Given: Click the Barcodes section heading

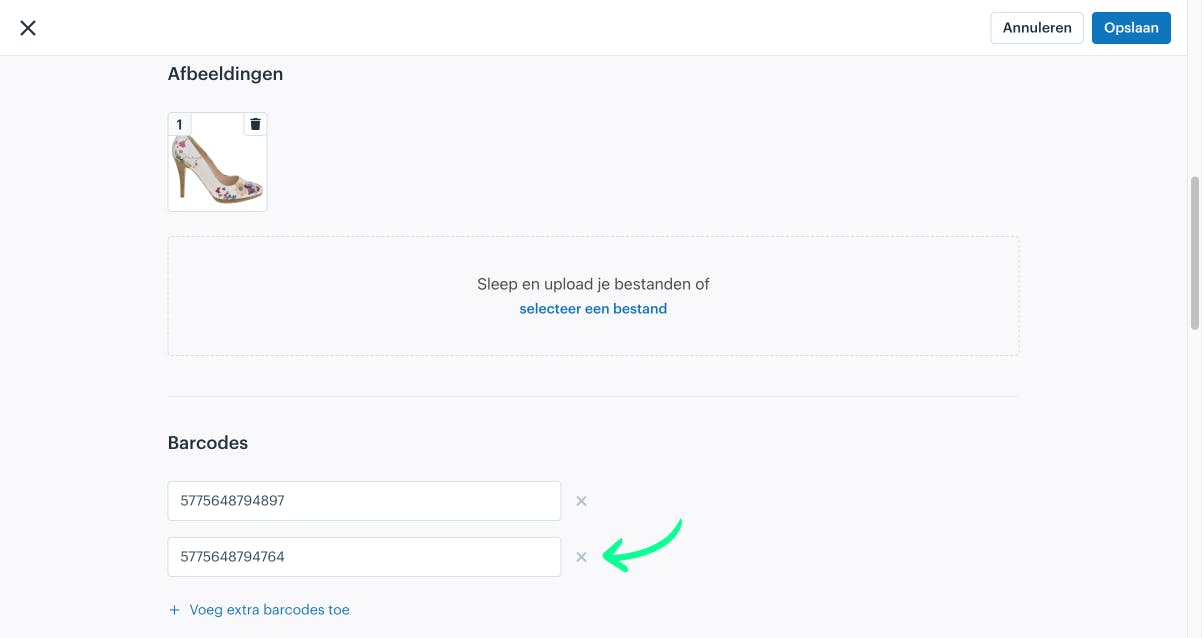Looking at the screenshot, I should [x=208, y=442].
